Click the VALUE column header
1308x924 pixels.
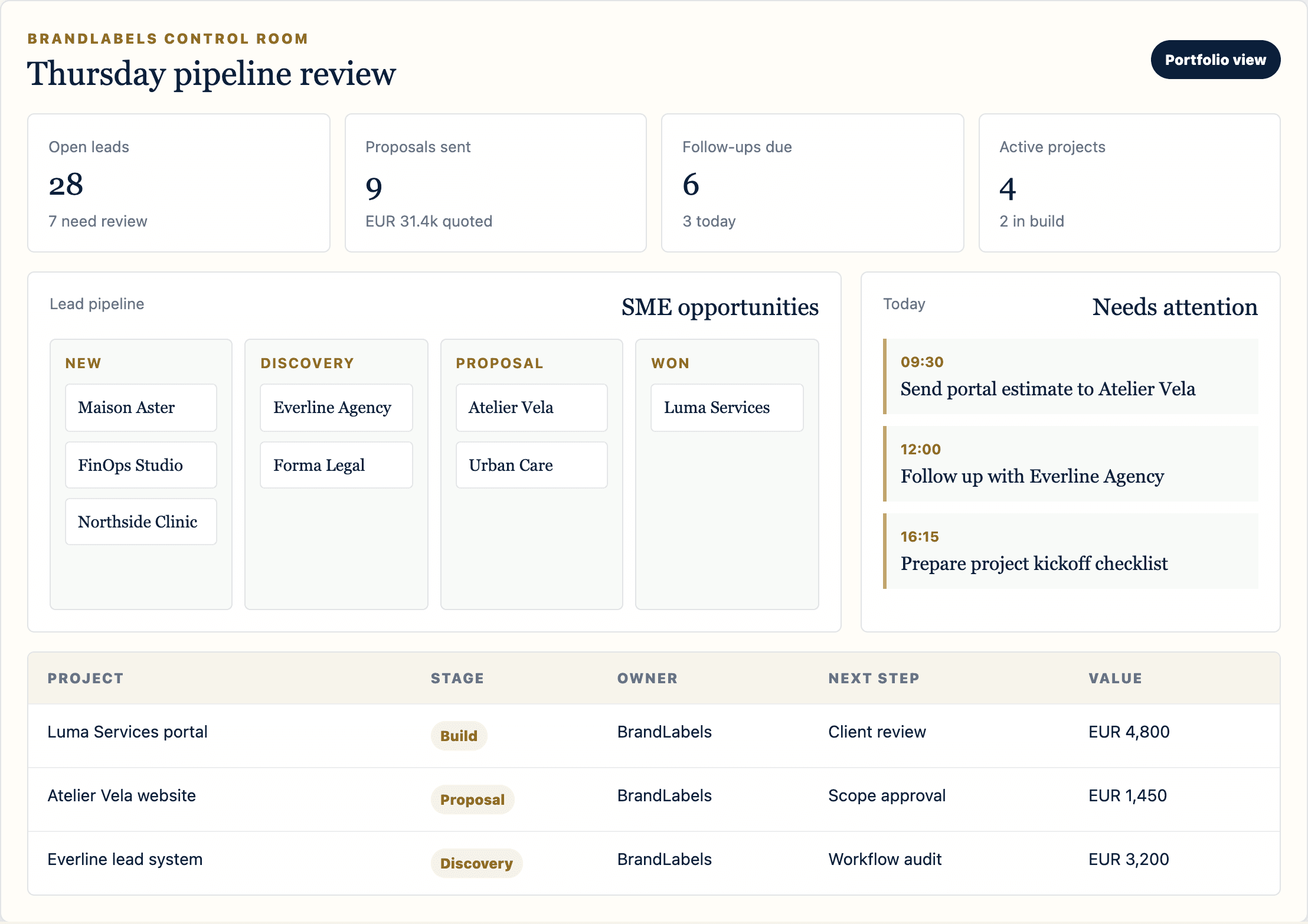click(x=1115, y=678)
